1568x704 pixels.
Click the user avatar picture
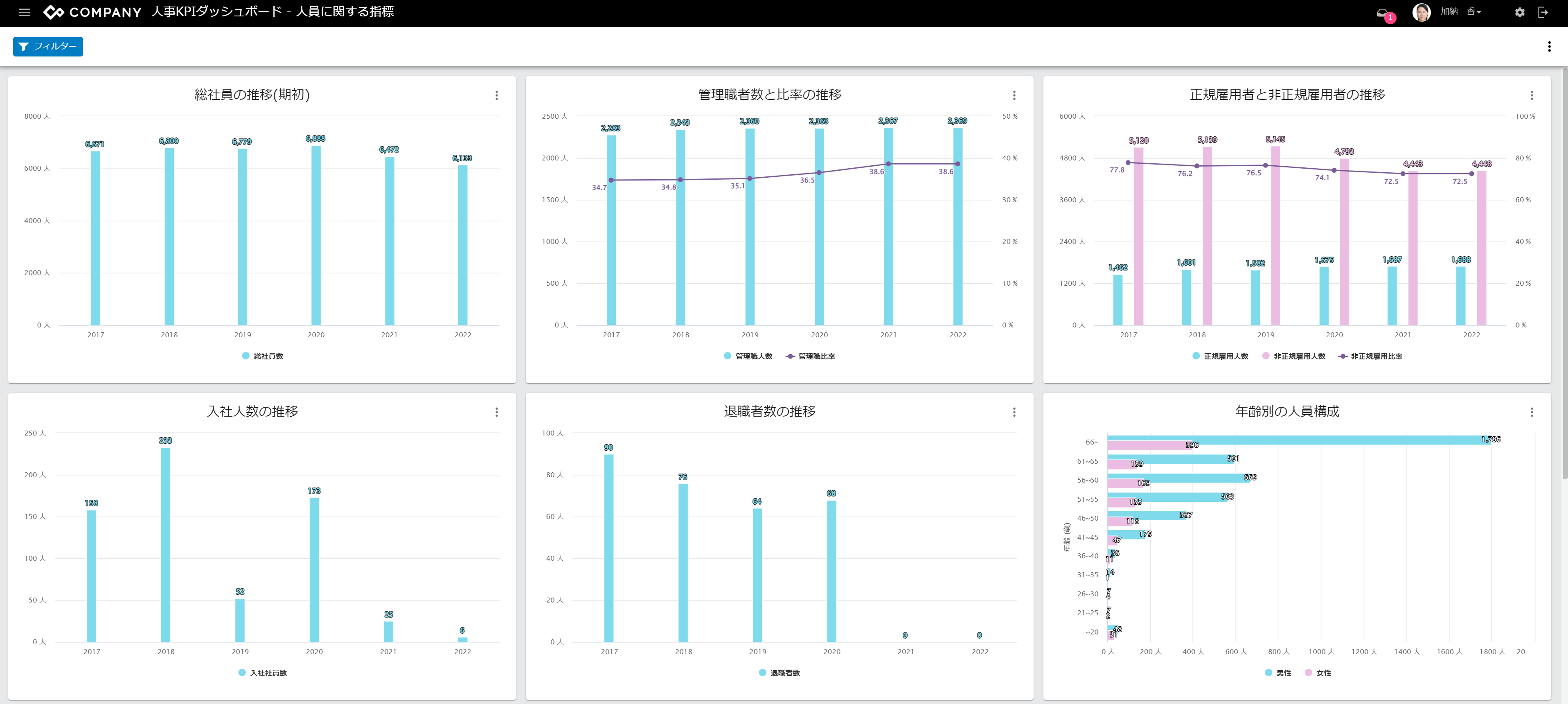click(1421, 12)
